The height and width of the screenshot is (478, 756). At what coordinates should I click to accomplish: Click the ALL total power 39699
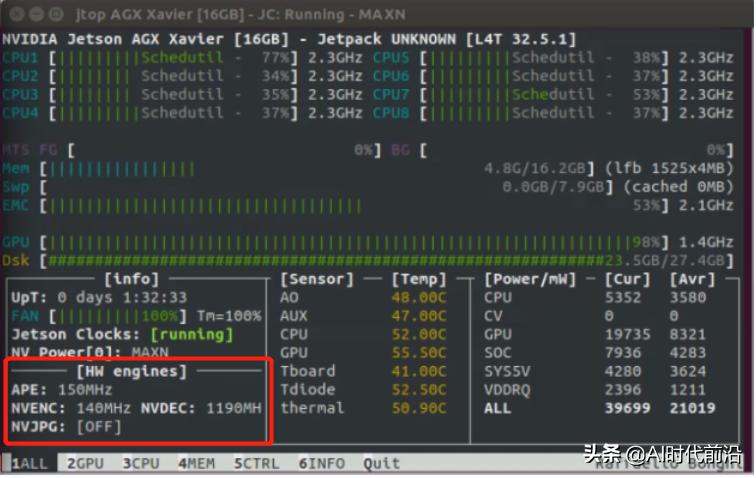pos(627,408)
